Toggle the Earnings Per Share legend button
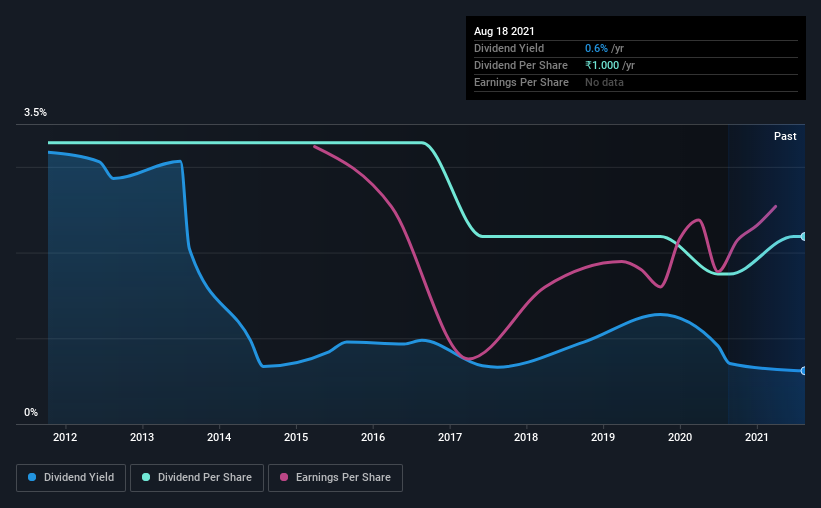 [x=336, y=478]
